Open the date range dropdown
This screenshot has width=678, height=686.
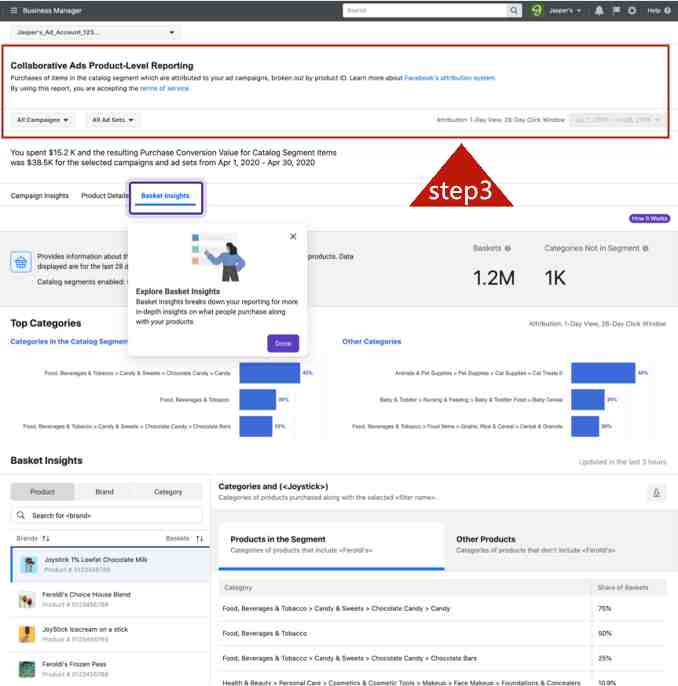pos(617,120)
